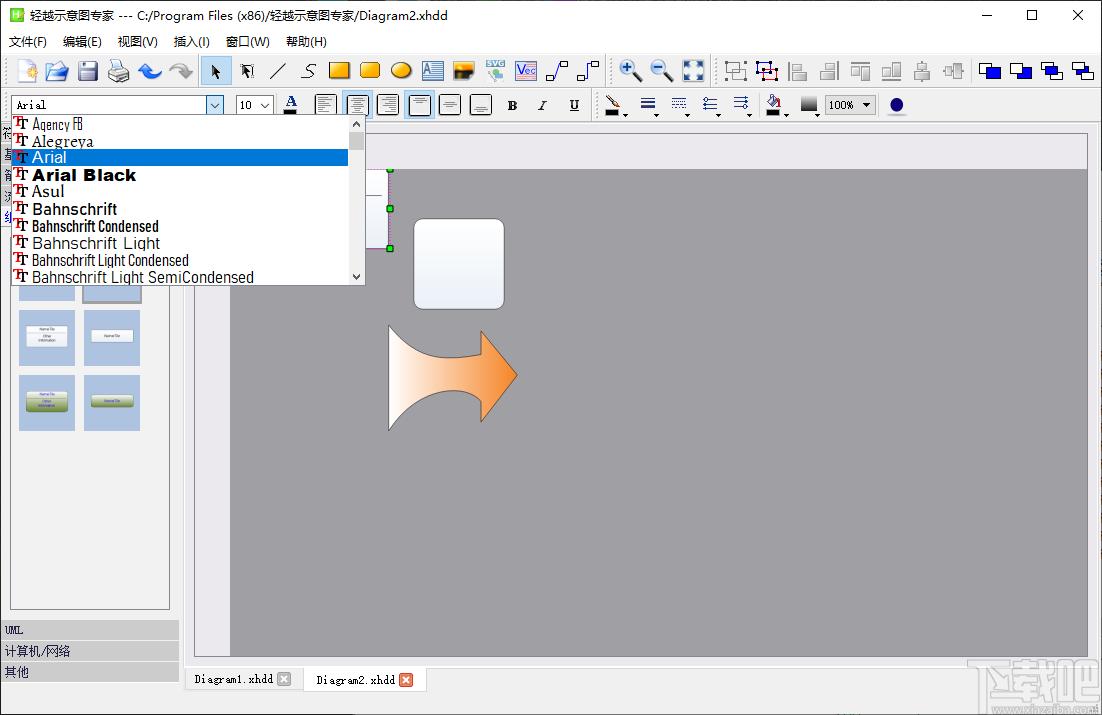The width and height of the screenshot is (1102, 715).
Task: Open the 视图(V) menu
Action: pyautogui.click(x=137, y=41)
